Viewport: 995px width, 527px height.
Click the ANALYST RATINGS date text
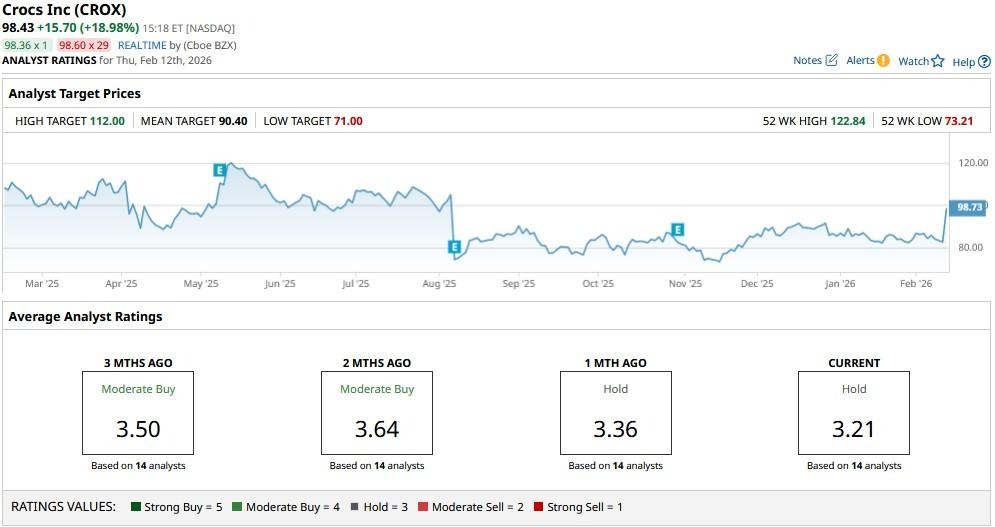pos(107,60)
